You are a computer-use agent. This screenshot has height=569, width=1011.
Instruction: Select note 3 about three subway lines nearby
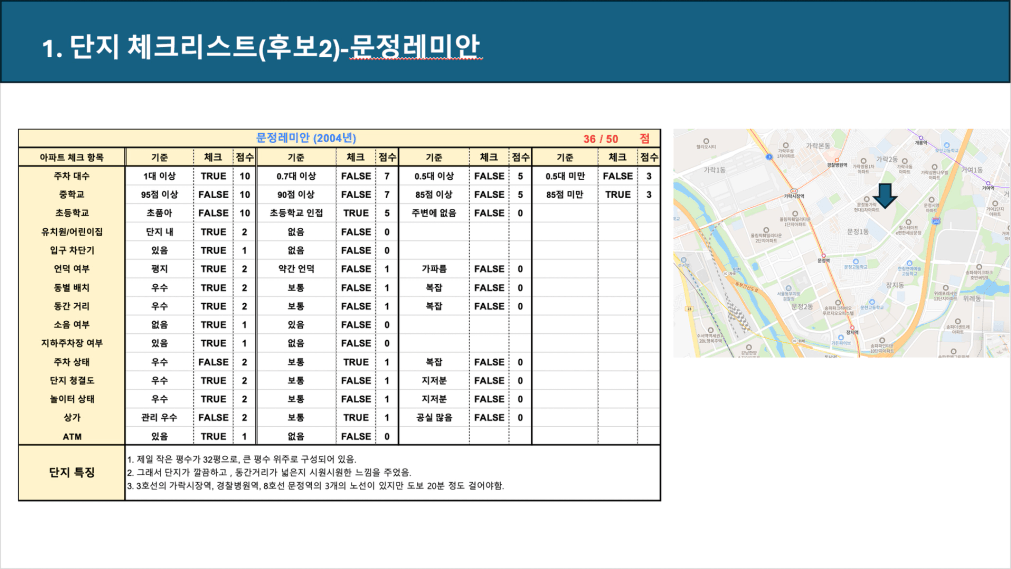pos(315,486)
